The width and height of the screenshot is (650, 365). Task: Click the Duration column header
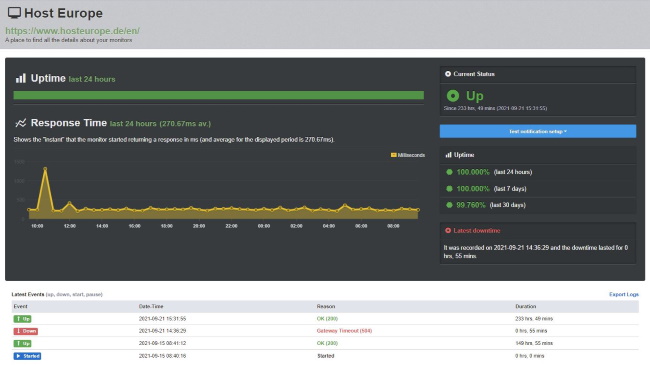526,307
